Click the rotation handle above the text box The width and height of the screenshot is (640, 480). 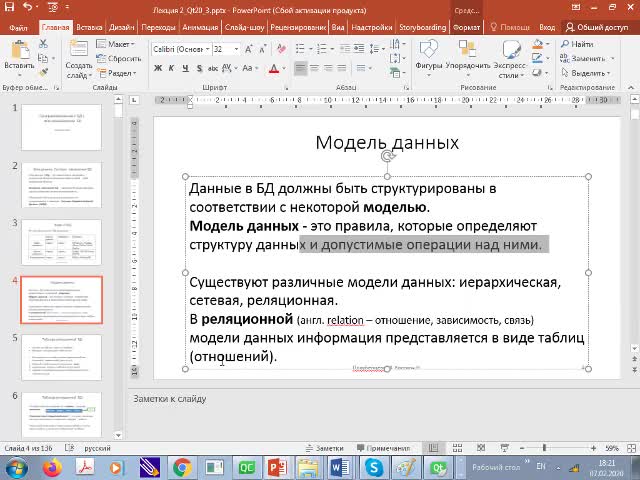click(x=387, y=156)
